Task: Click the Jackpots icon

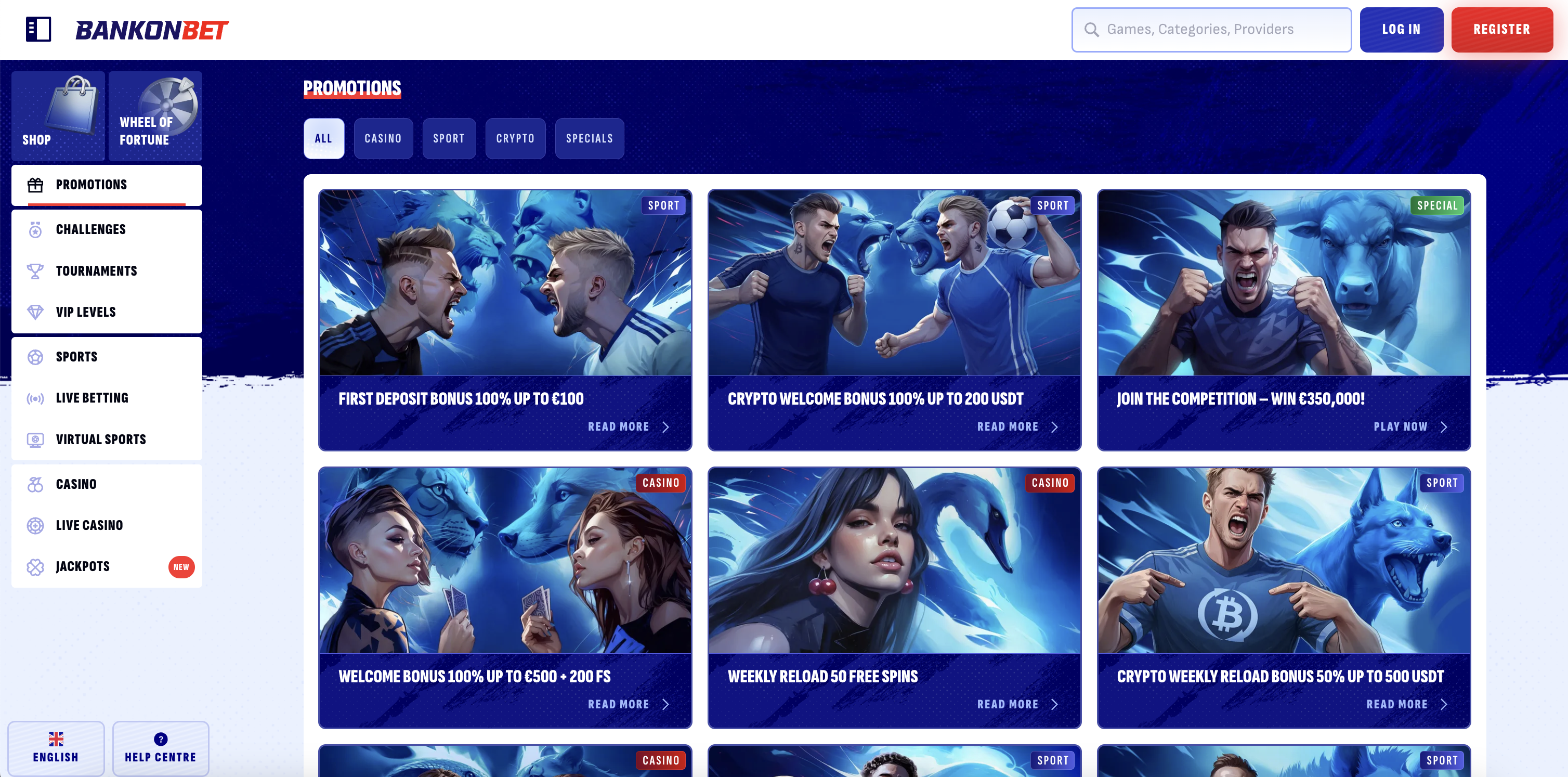Action: (x=35, y=567)
